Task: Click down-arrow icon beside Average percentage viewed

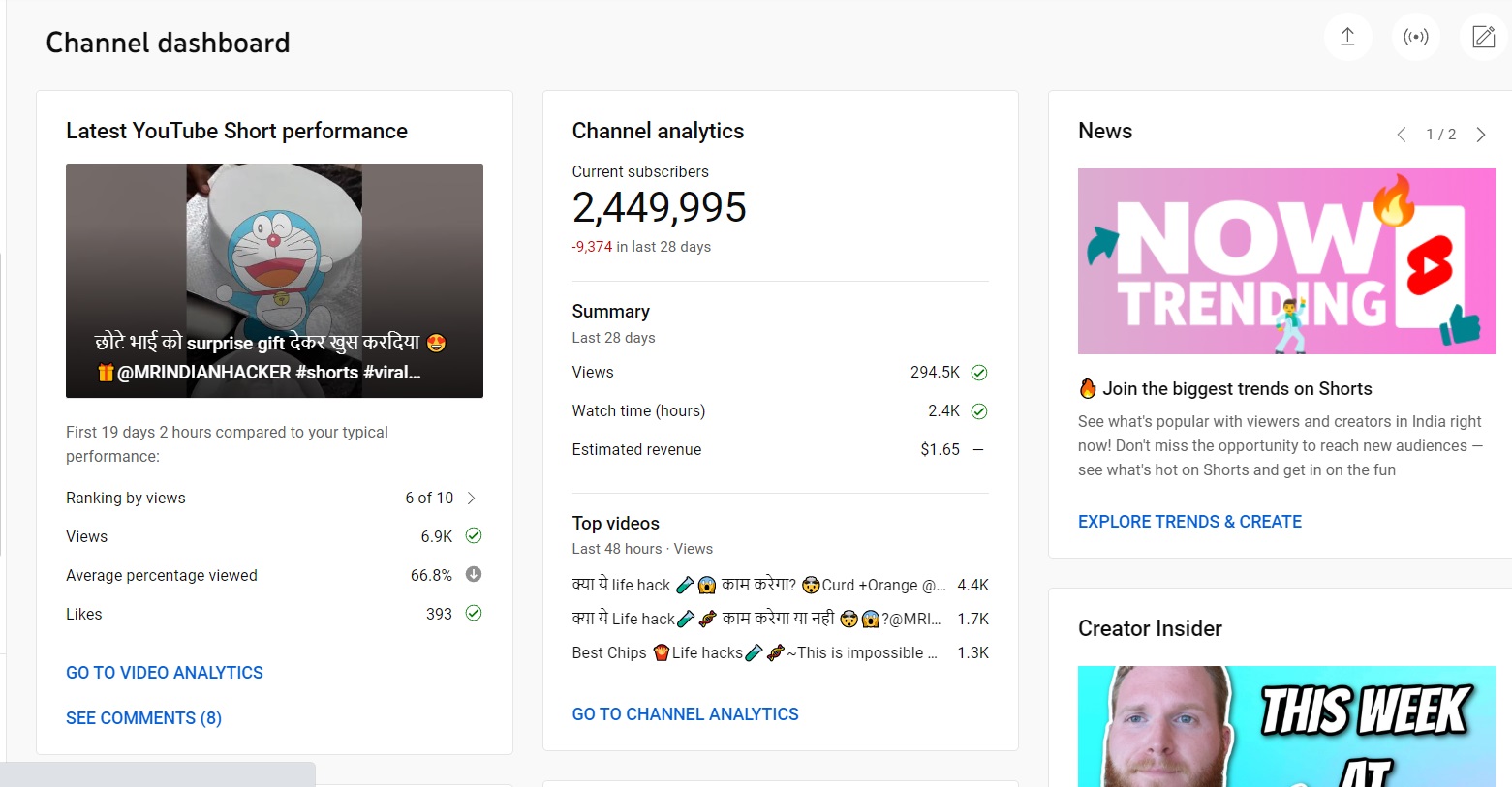Action: 474,574
